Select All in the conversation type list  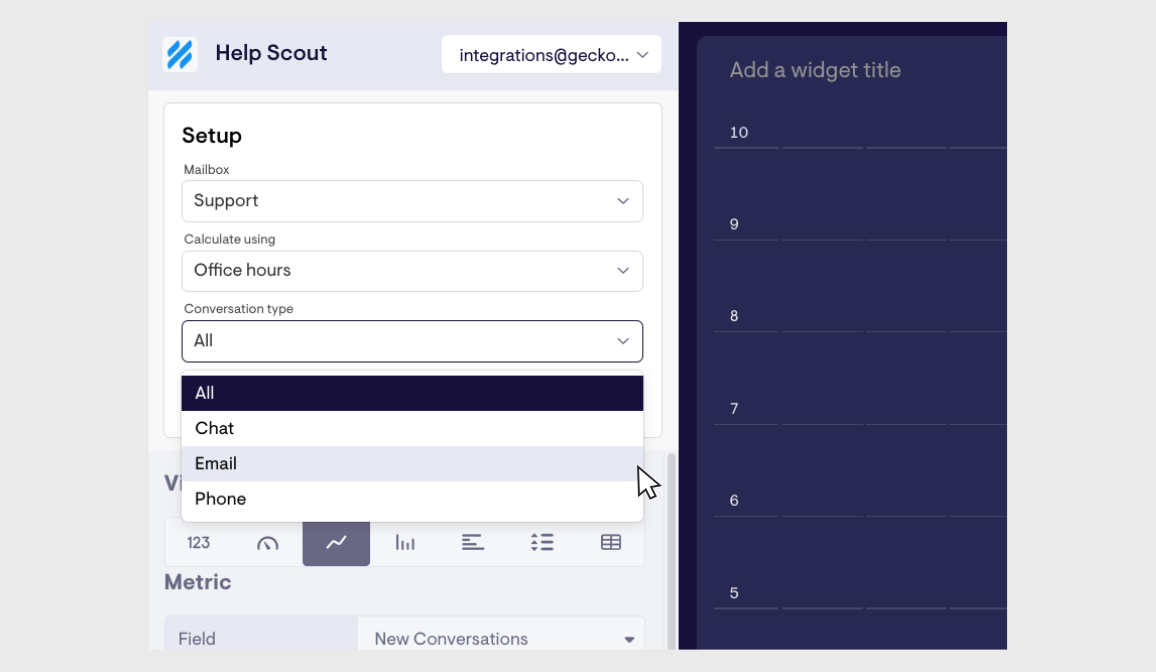pos(412,393)
